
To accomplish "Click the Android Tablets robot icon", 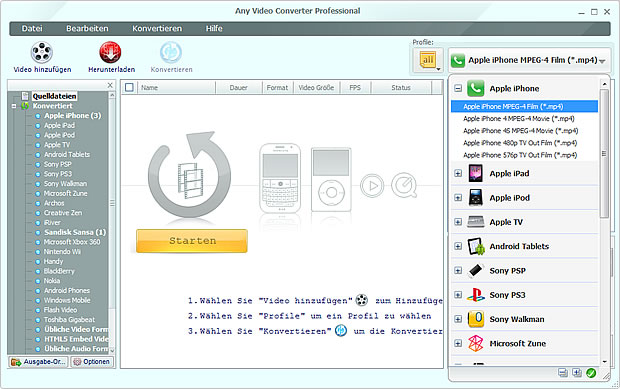I will pyautogui.click(x=476, y=246).
